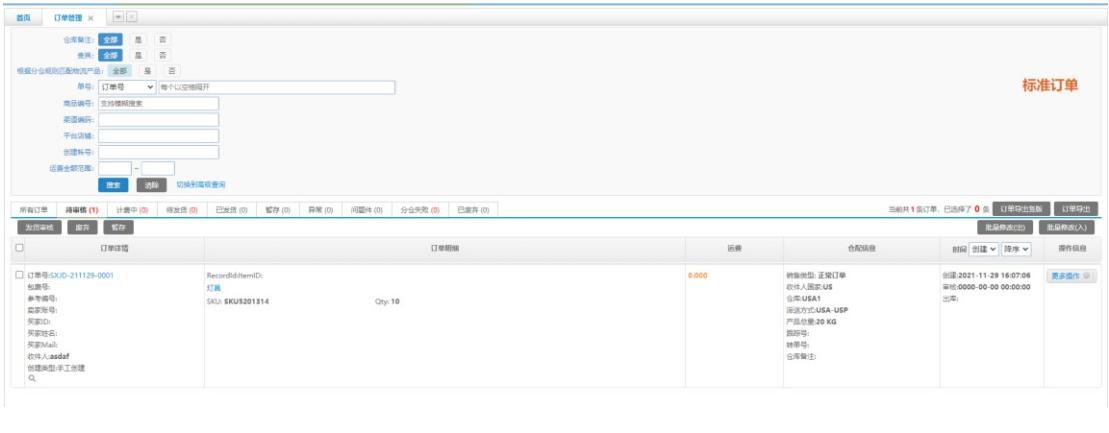
Task: Click the close-all tabs icon in the tab bar
Action: [x=132, y=17]
